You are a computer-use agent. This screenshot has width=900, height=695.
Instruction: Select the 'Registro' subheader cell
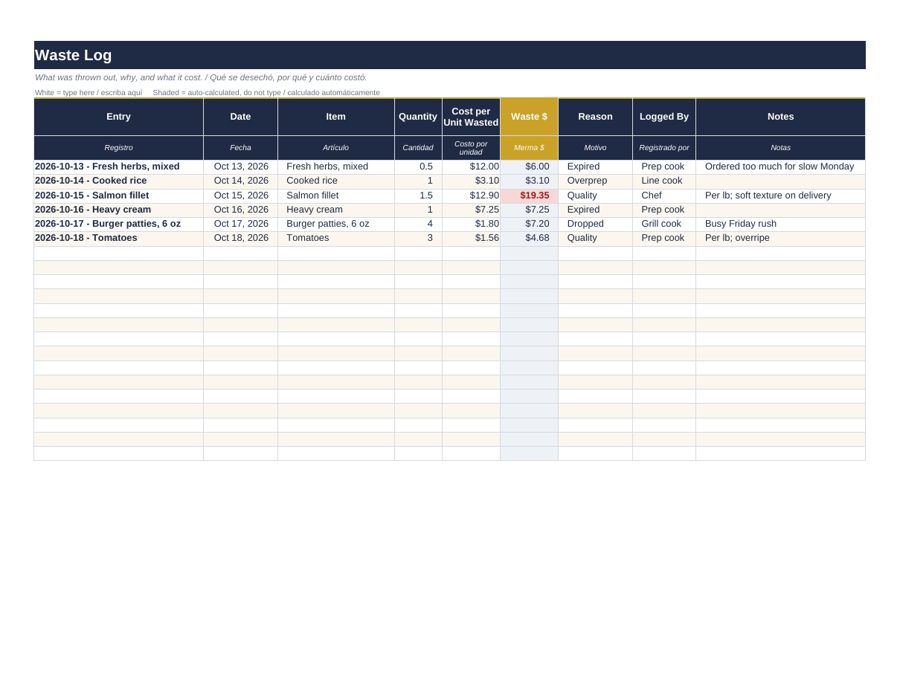tap(118, 147)
